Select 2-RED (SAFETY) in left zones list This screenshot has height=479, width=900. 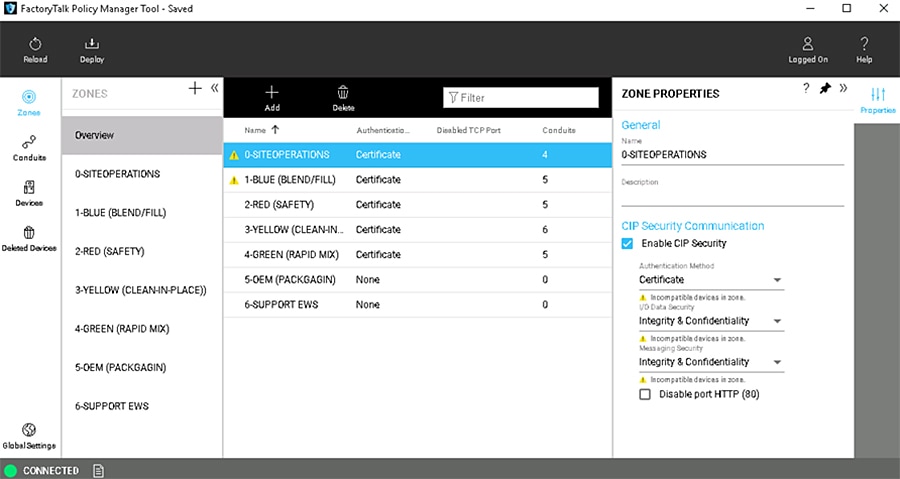[x=142, y=251]
